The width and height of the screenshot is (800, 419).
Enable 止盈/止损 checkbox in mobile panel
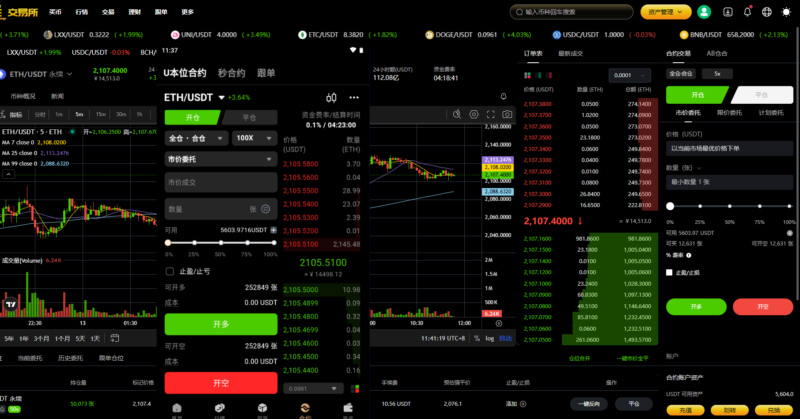click(x=170, y=270)
